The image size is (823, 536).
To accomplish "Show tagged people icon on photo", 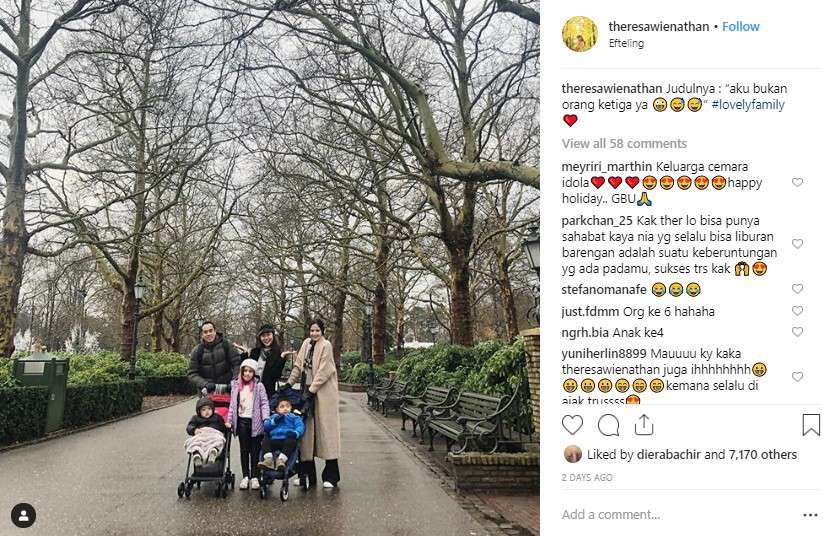I will click(23, 515).
